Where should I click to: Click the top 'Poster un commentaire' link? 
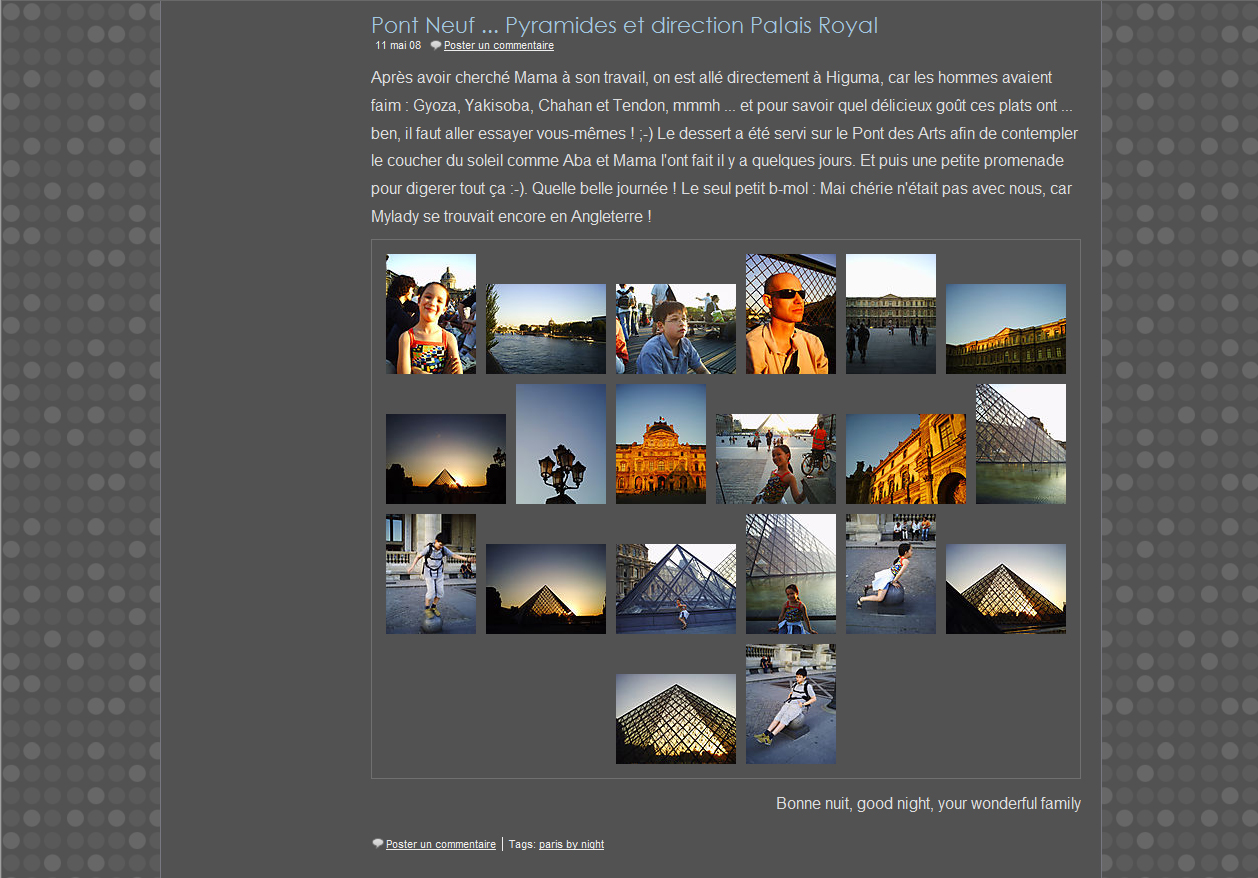click(498, 45)
